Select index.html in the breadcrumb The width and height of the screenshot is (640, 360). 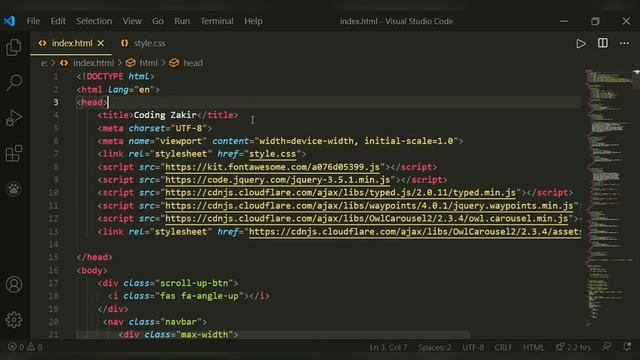click(93, 63)
